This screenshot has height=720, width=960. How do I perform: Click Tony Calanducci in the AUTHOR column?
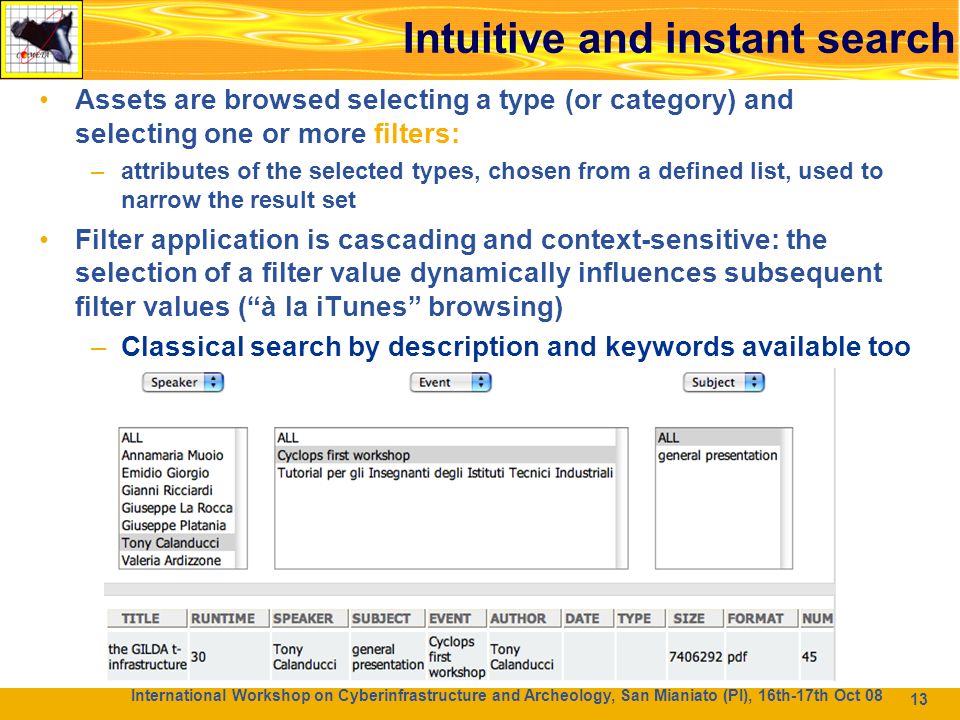point(522,656)
